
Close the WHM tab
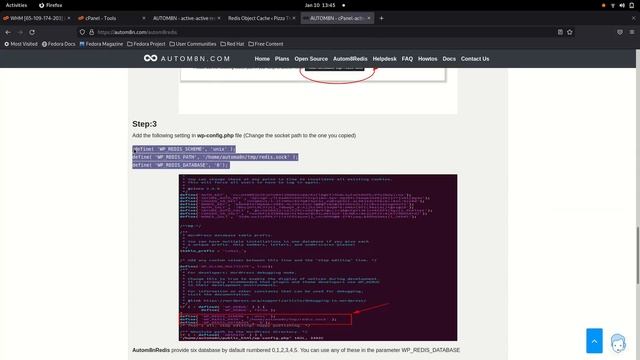click(69, 18)
